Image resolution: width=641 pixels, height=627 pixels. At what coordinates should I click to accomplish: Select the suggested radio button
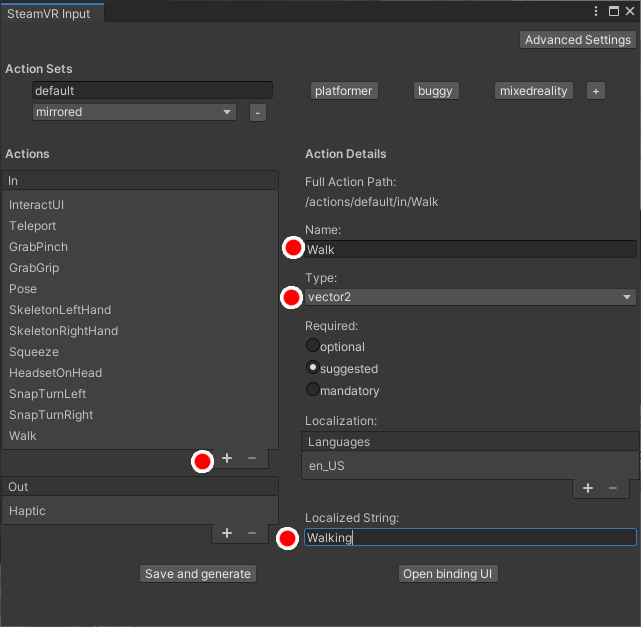313,367
